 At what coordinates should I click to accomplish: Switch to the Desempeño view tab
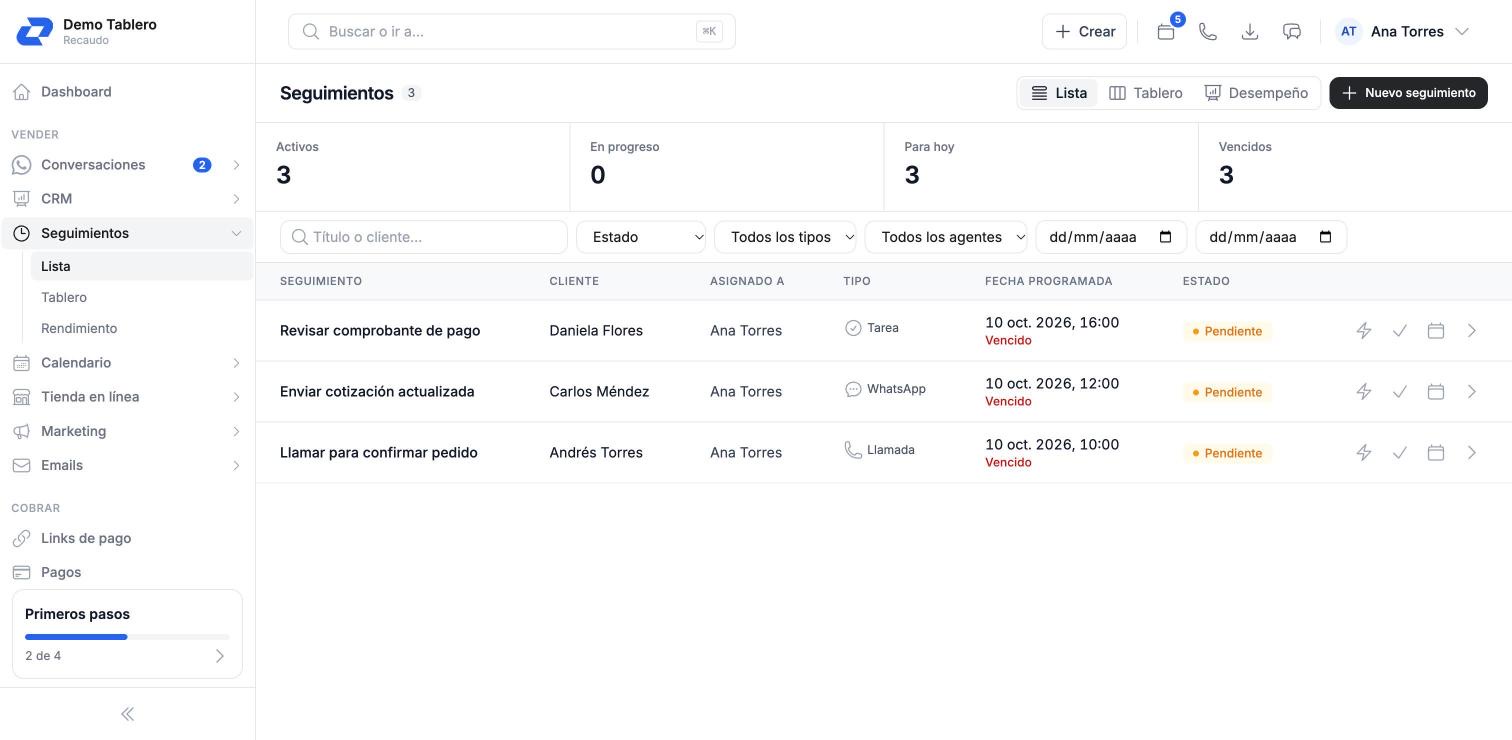(1256, 93)
